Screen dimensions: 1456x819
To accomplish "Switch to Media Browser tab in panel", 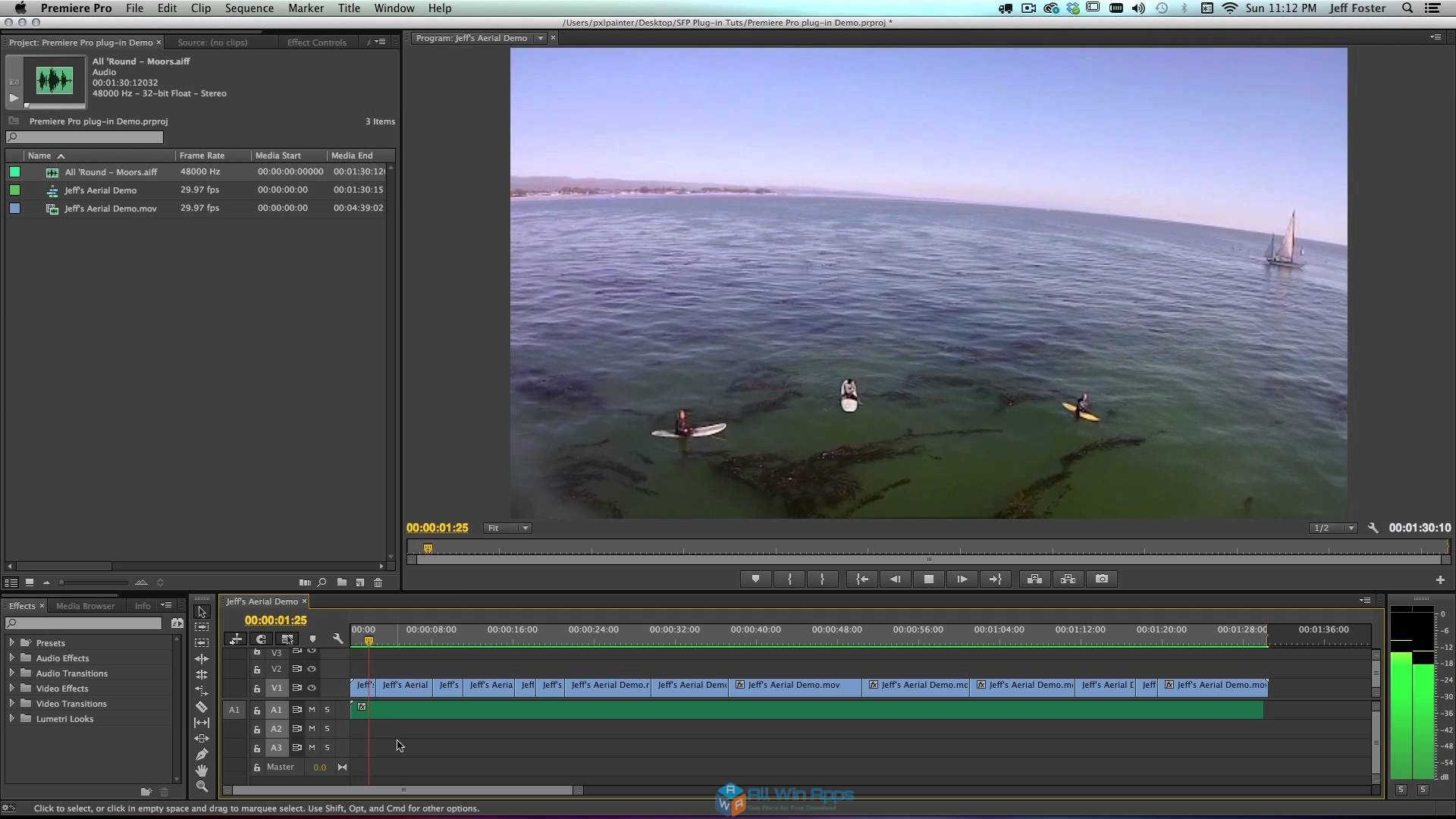I will pyautogui.click(x=85, y=605).
